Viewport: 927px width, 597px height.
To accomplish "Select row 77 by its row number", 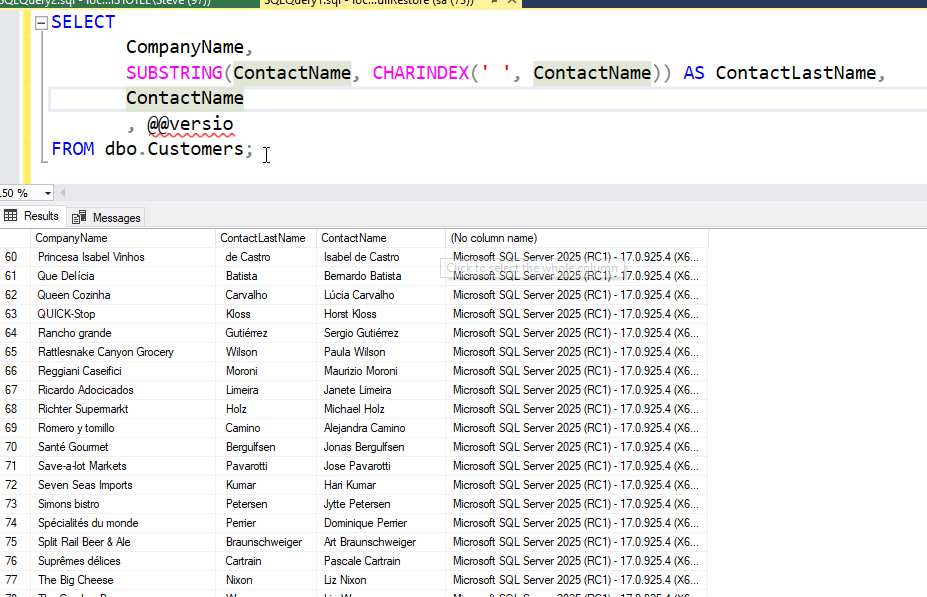I will pos(12,580).
